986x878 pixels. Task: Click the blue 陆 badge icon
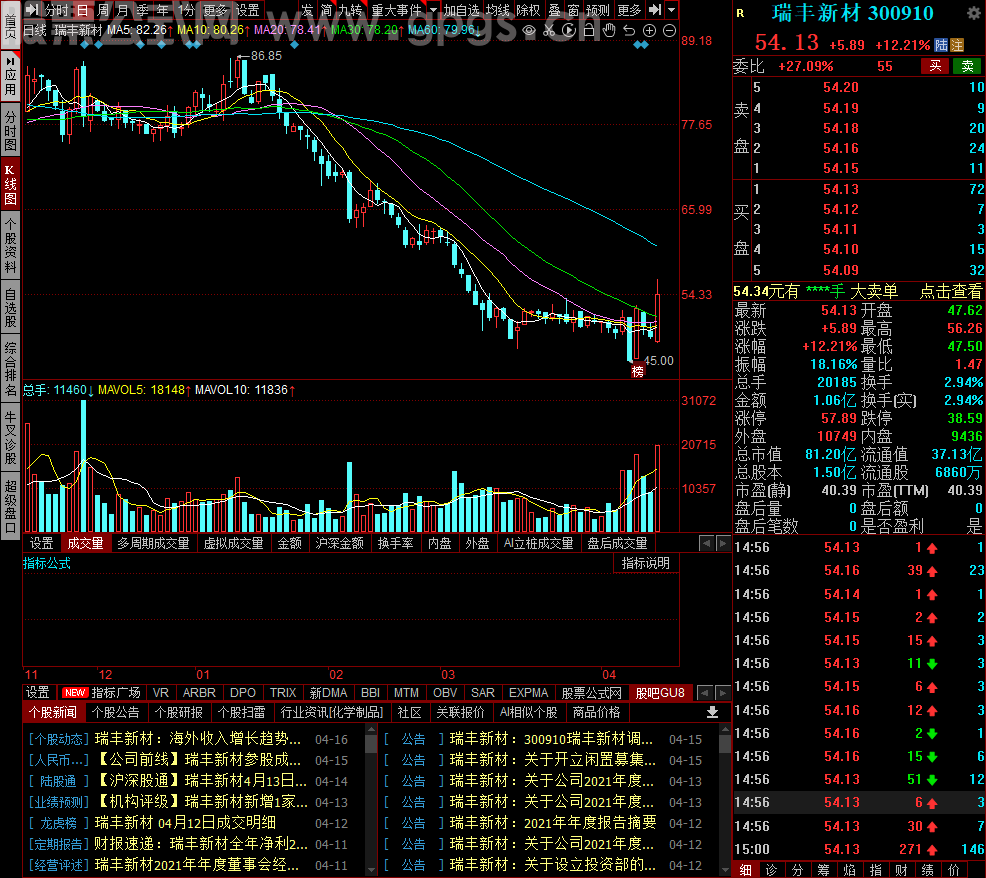941,45
